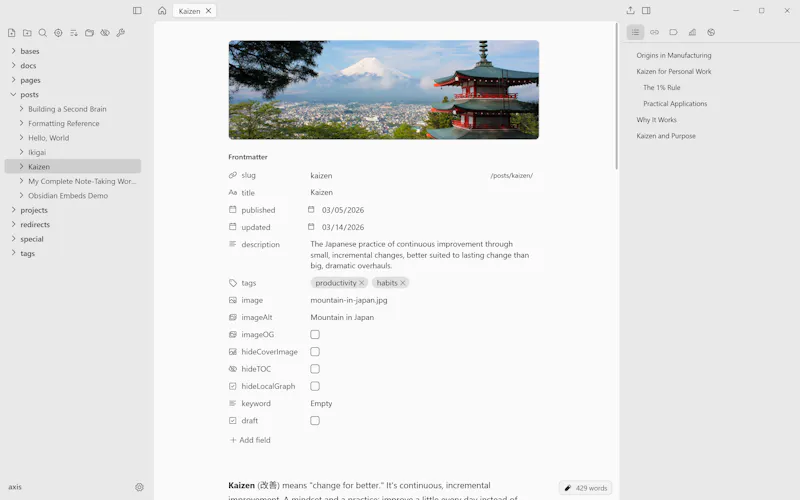
Task: Click the image property picture icon
Action: coord(233,300)
